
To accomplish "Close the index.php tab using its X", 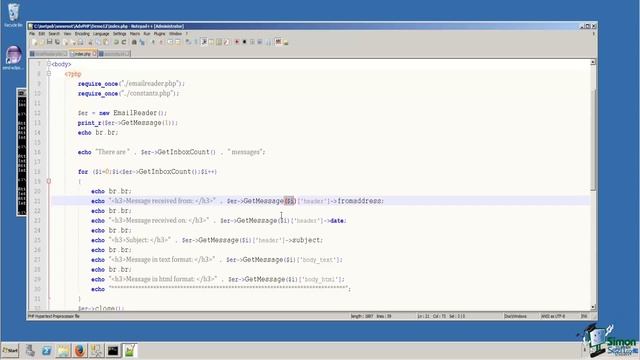I will click(x=94, y=53).
